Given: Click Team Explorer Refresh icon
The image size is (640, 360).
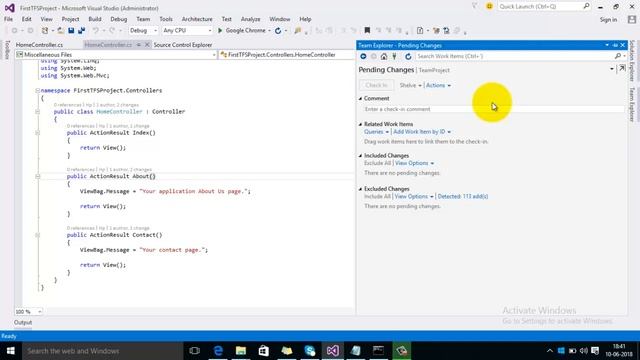Looking at the screenshot, I should tap(408, 56).
